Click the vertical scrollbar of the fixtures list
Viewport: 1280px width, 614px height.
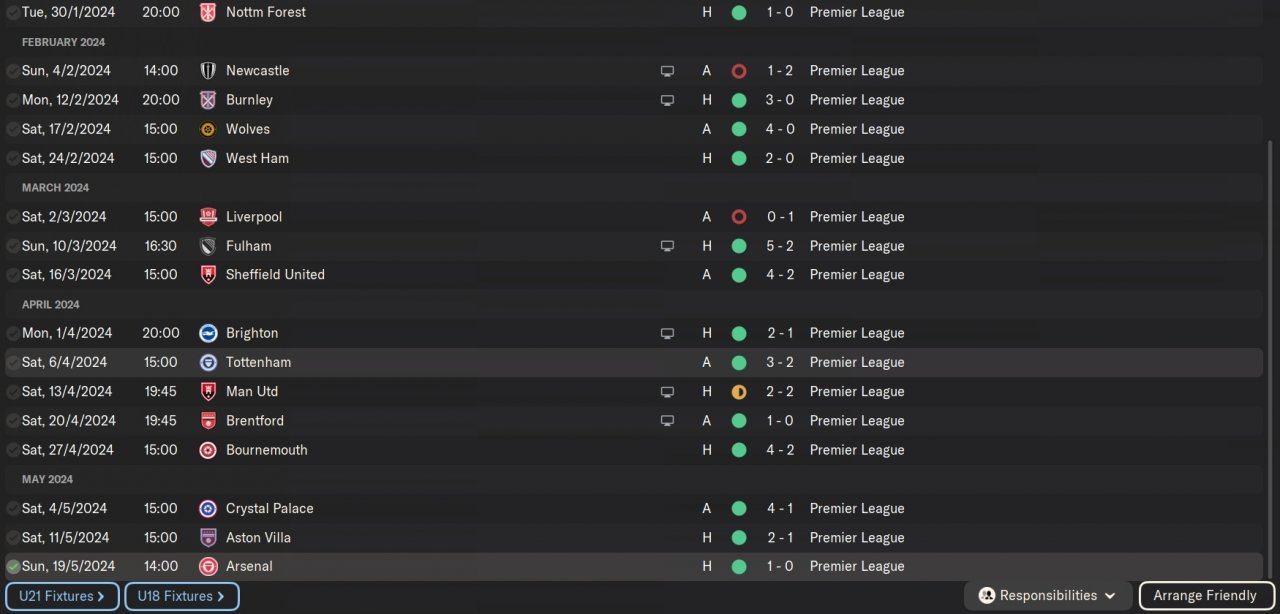[1272, 350]
